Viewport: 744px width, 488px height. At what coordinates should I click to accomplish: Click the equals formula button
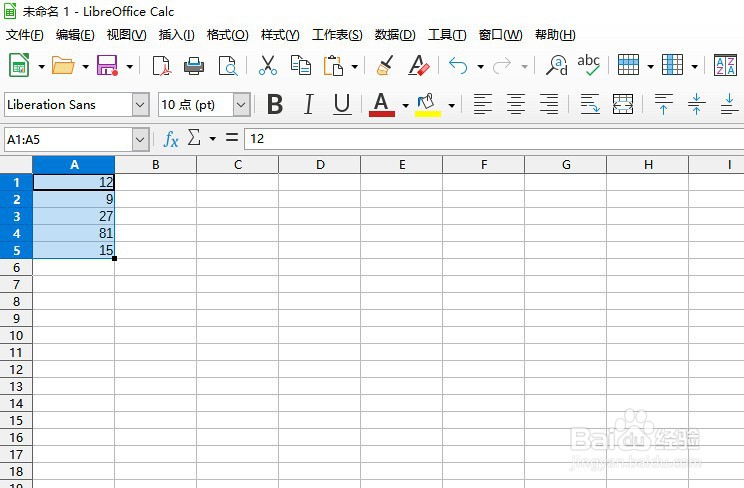pos(232,138)
